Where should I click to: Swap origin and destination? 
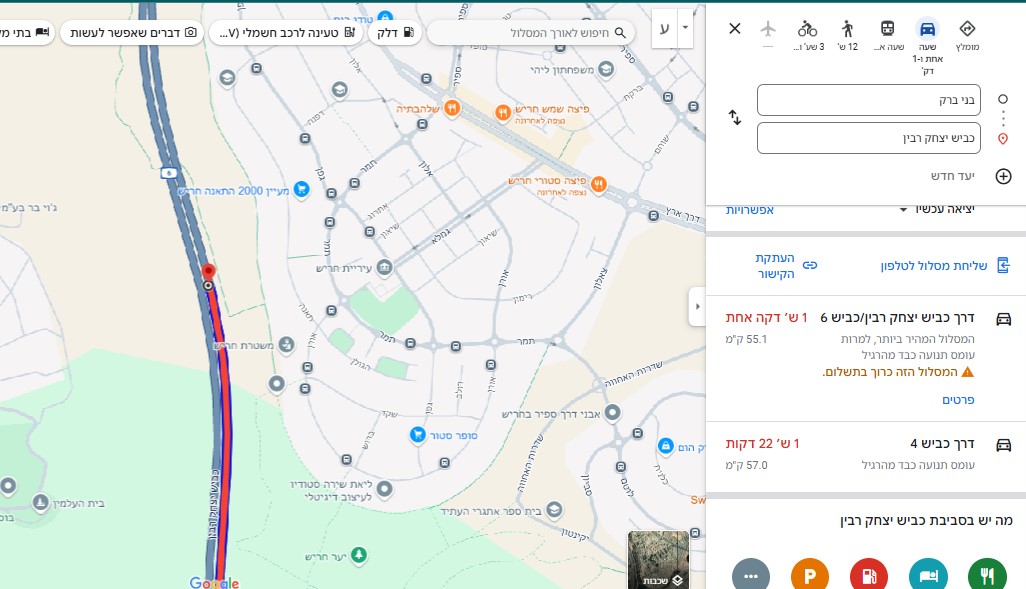[x=735, y=118]
